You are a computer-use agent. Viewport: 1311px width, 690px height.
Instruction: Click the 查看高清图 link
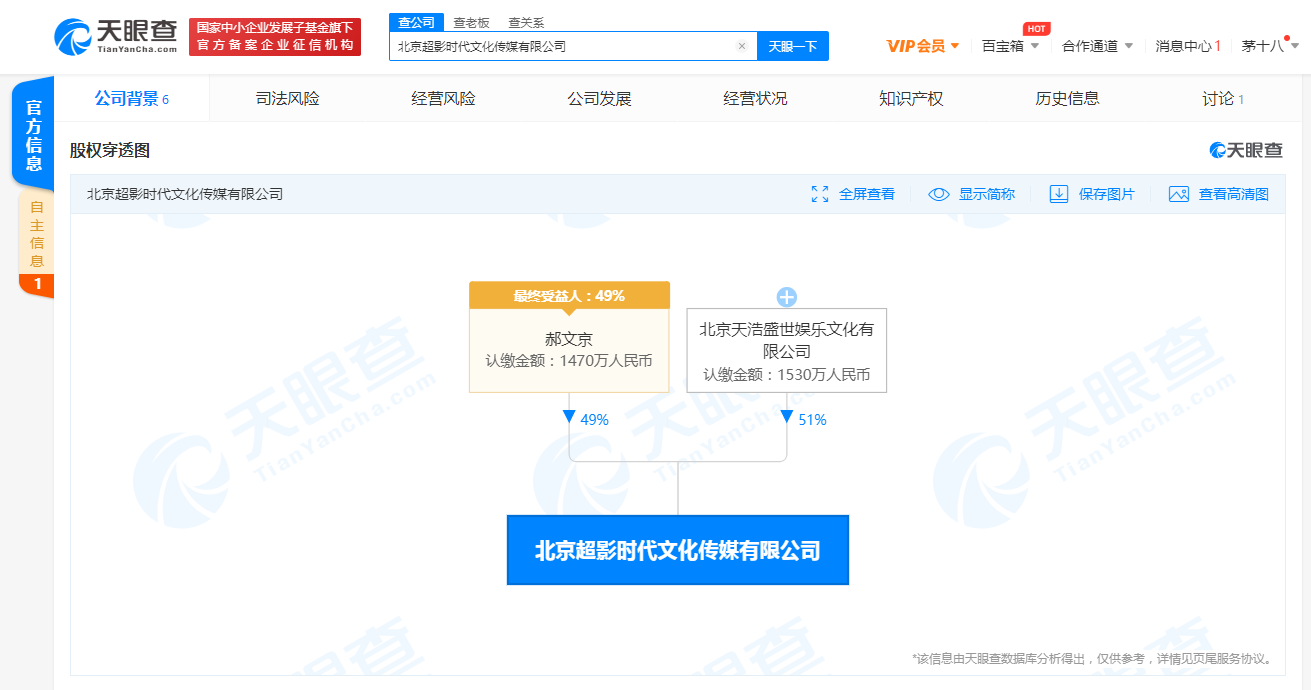[1234, 194]
